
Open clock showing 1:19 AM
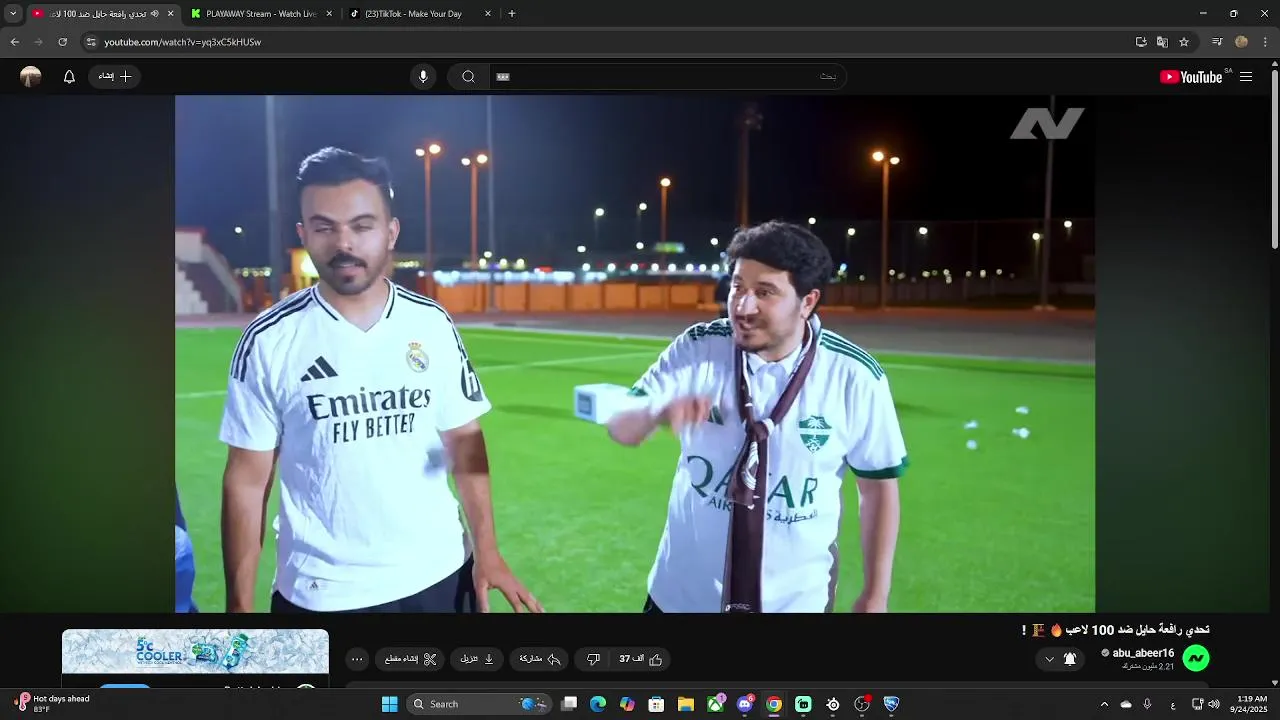coord(1252,704)
